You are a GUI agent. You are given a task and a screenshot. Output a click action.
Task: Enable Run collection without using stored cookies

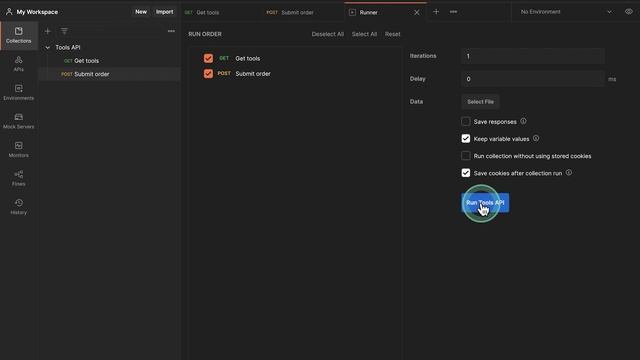point(466,156)
